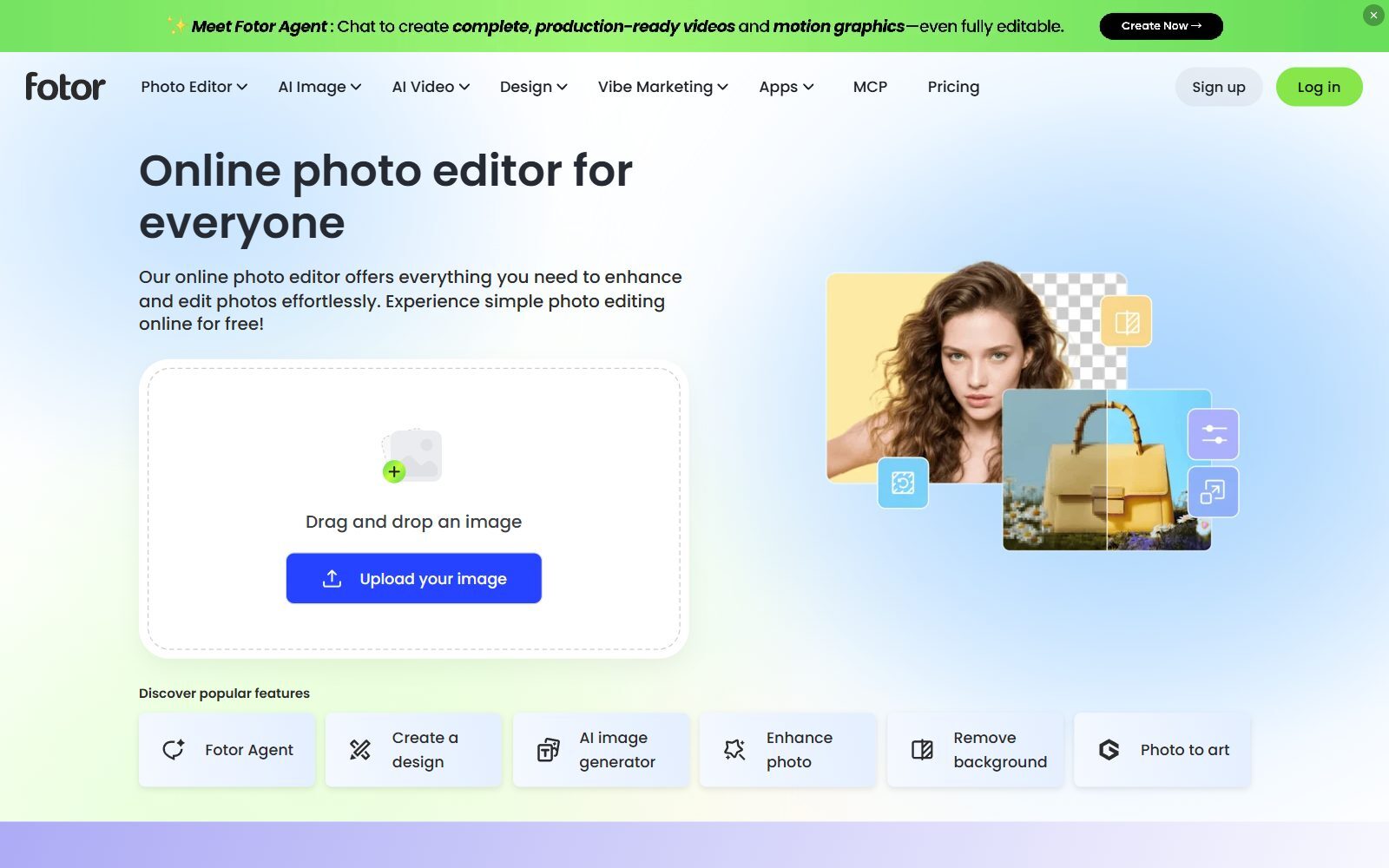
Task: Click Upload your image button
Action: [x=414, y=578]
